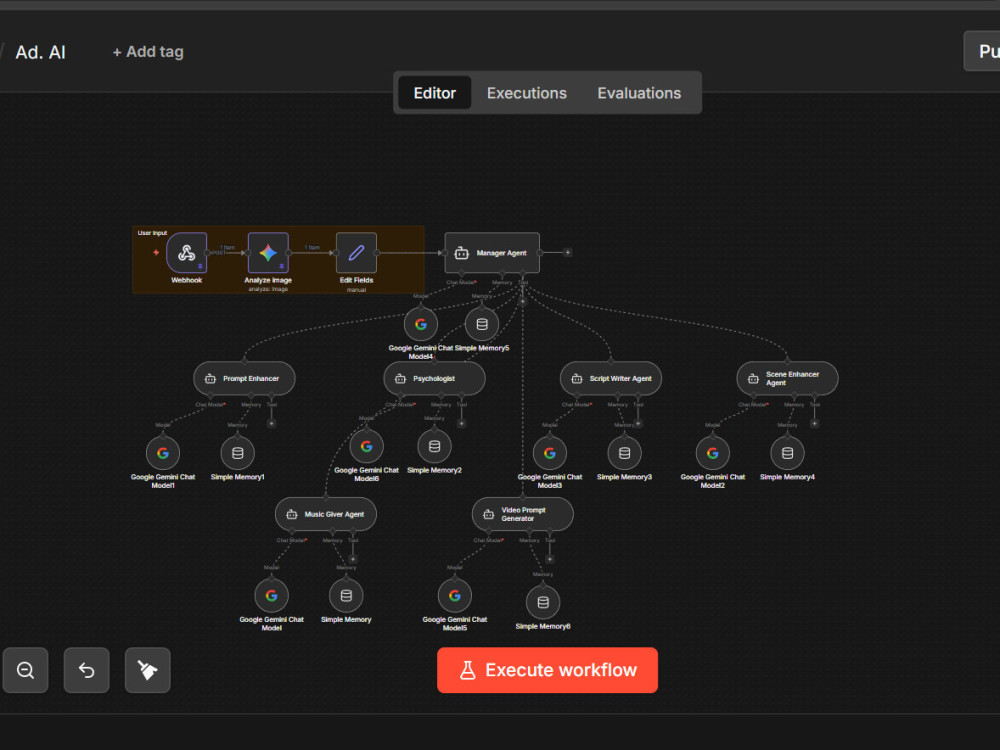Select the Scene Enhancer Agent node

[x=788, y=378]
